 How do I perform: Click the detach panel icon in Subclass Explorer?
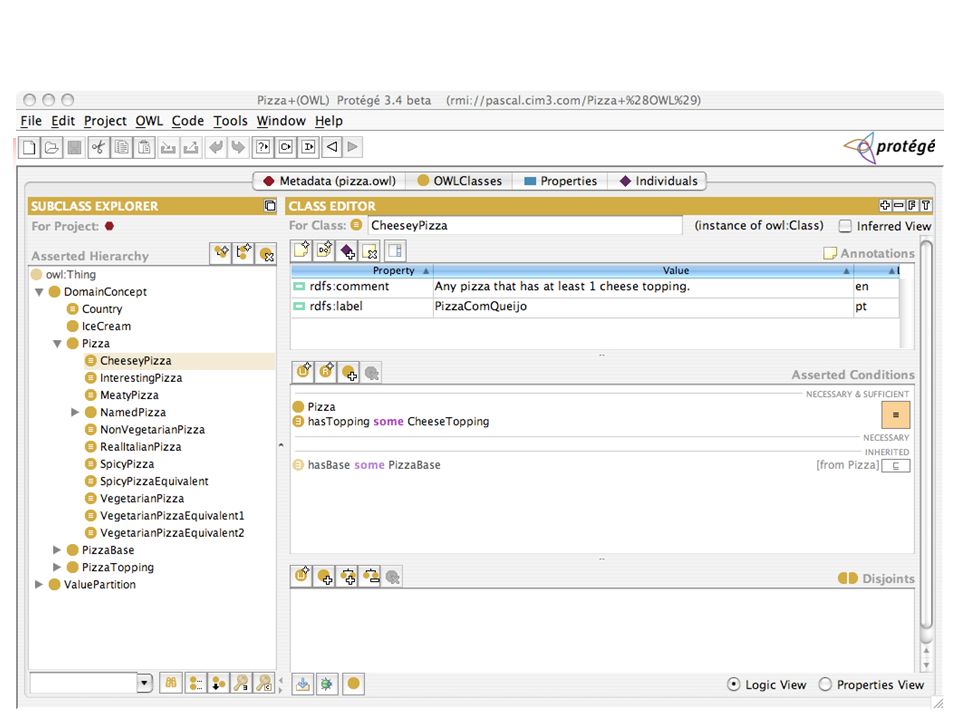tap(269, 206)
